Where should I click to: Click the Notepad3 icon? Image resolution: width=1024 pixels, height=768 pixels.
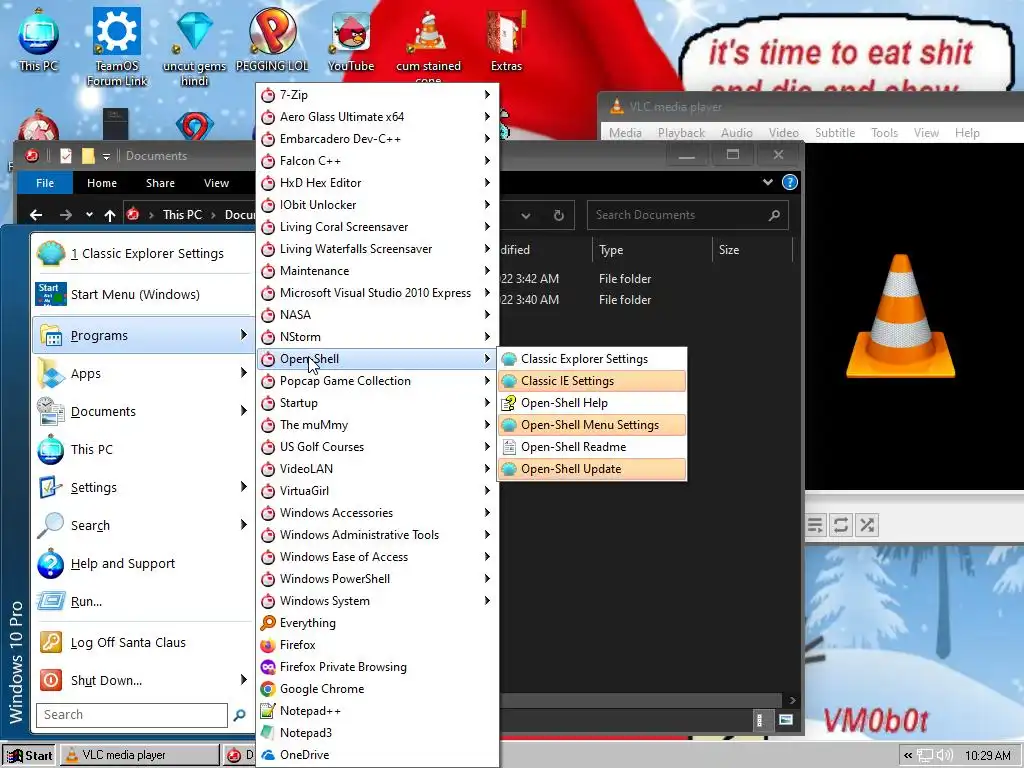click(268, 733)
